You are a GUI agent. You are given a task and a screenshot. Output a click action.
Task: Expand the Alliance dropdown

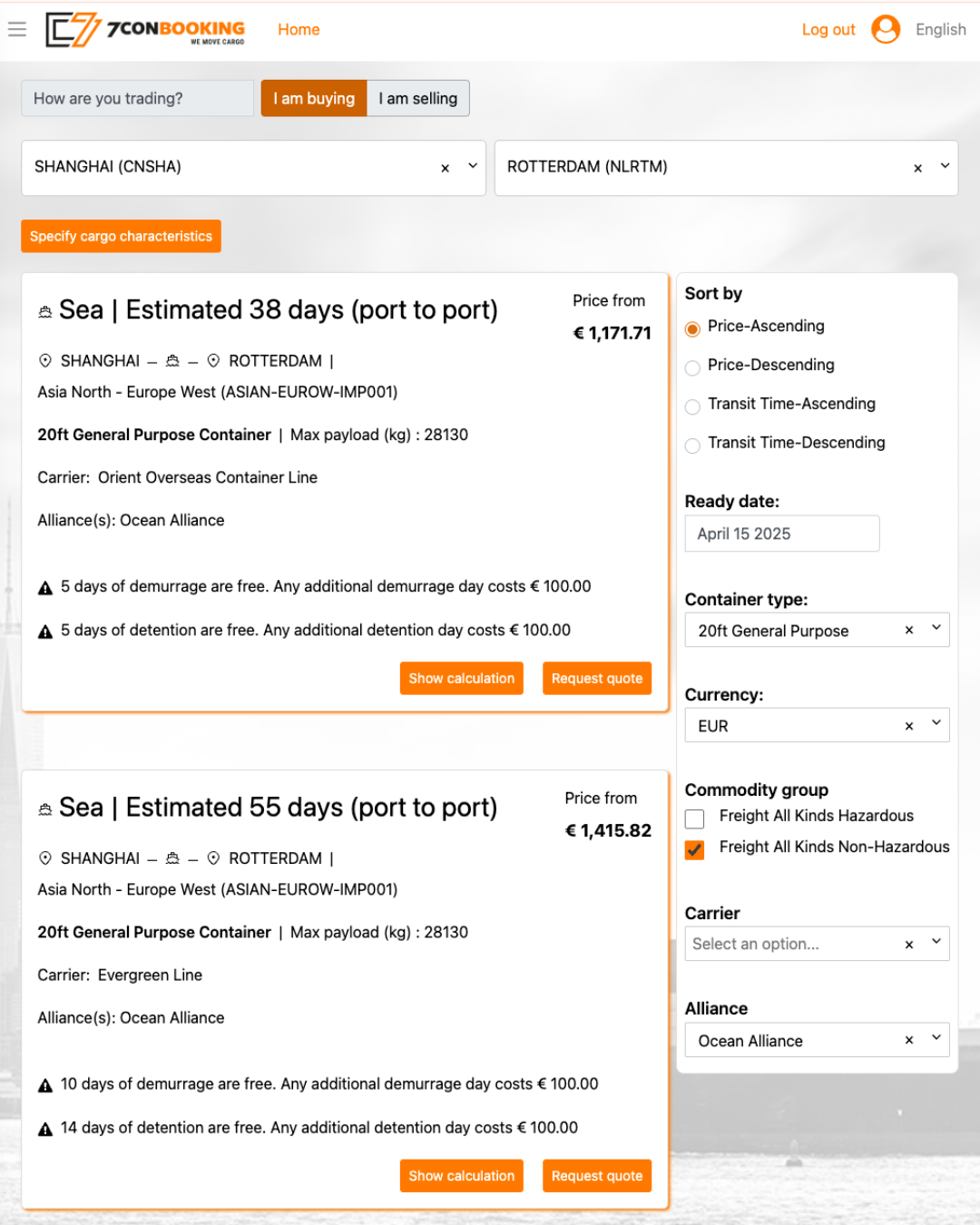pos(936,1038)
